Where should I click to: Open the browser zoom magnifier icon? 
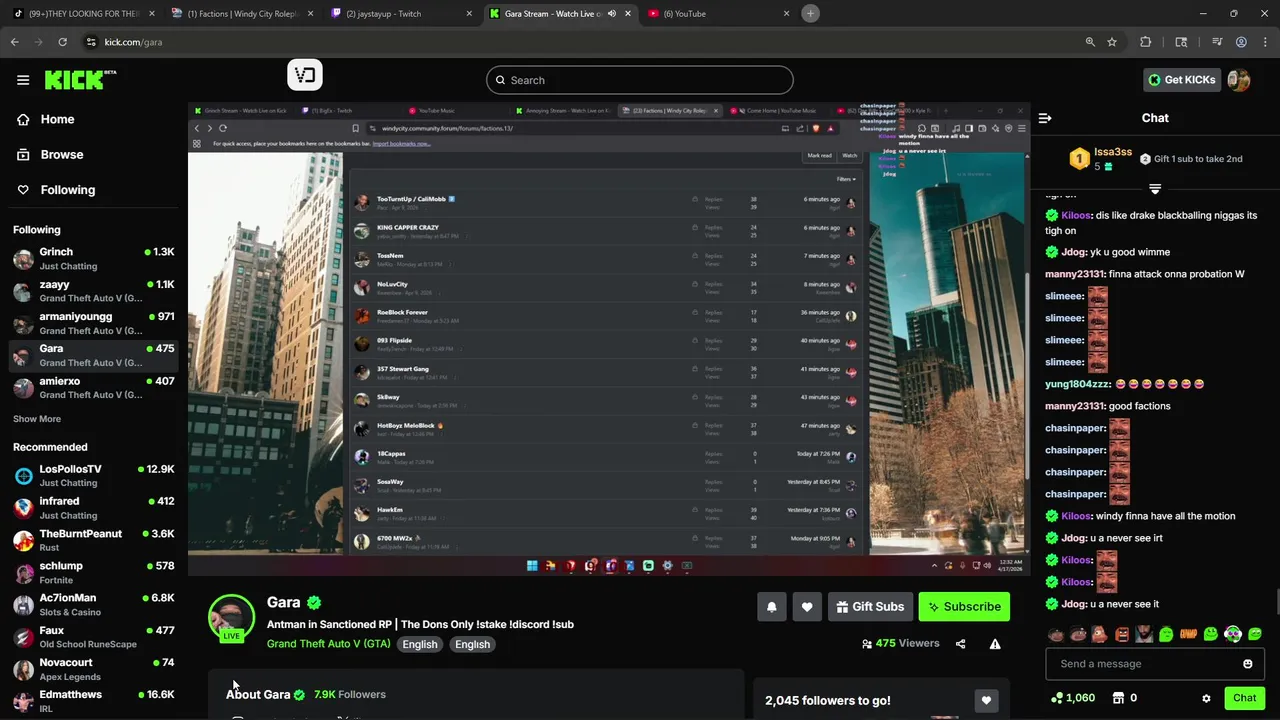point(1090,42)
